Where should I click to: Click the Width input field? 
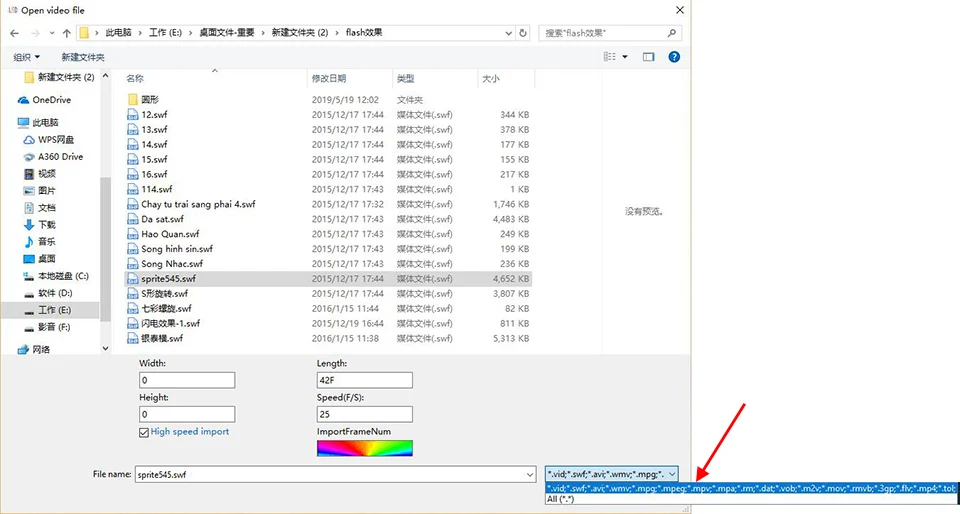(187, 380)
